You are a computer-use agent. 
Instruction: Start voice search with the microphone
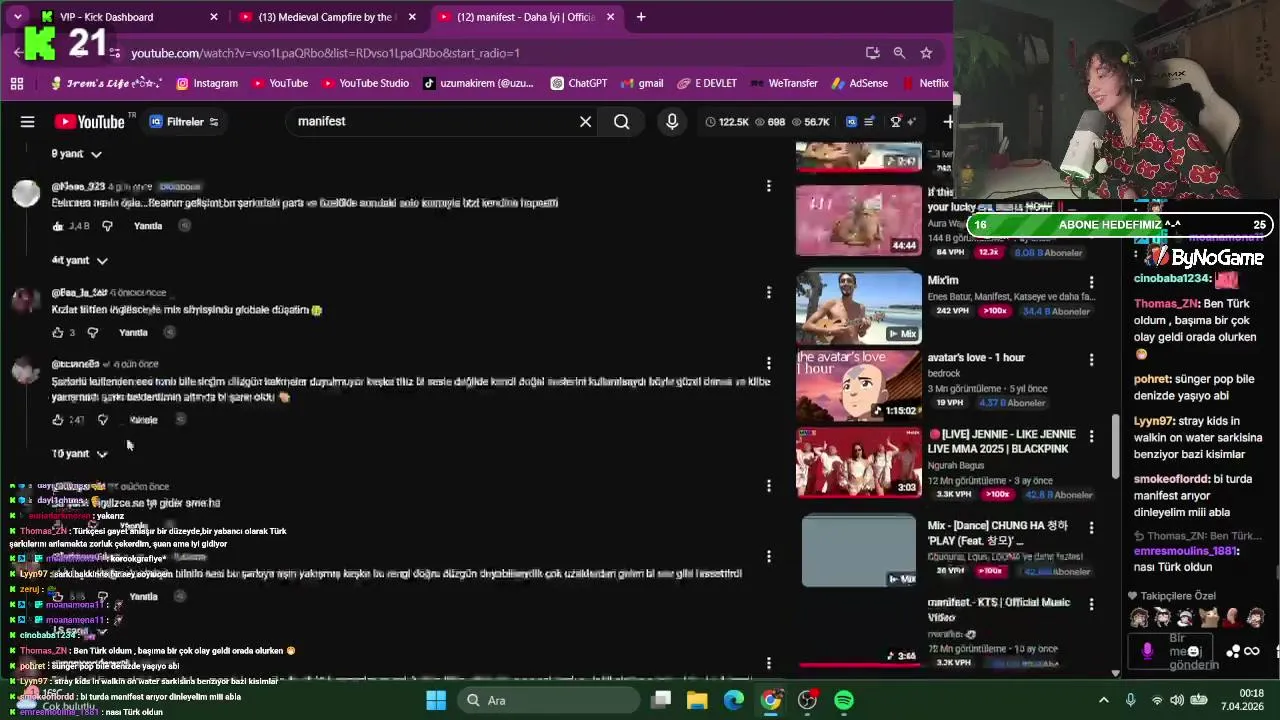pos(672,122)
